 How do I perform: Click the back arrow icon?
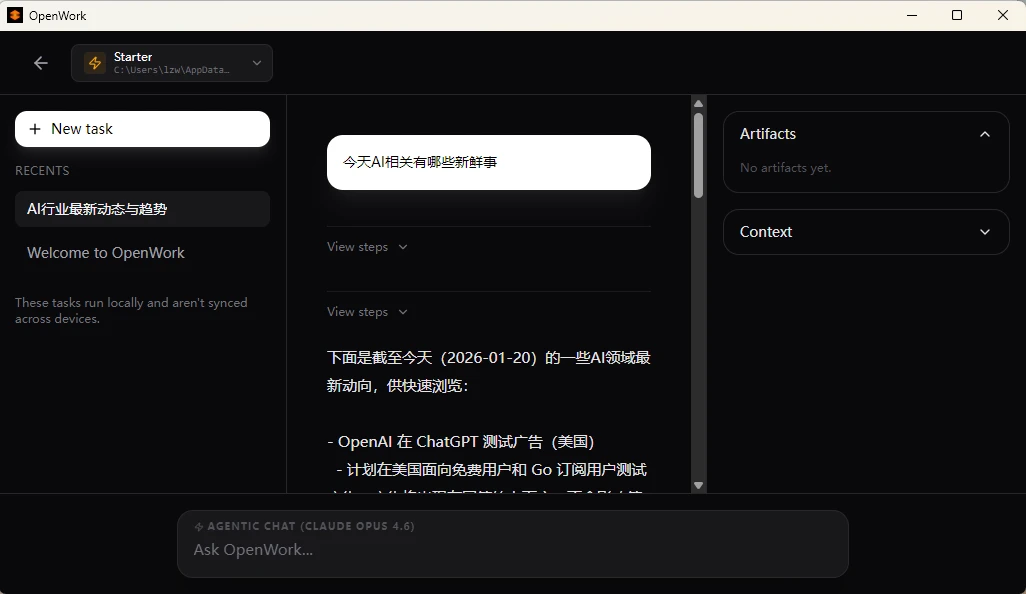point(41,63)
